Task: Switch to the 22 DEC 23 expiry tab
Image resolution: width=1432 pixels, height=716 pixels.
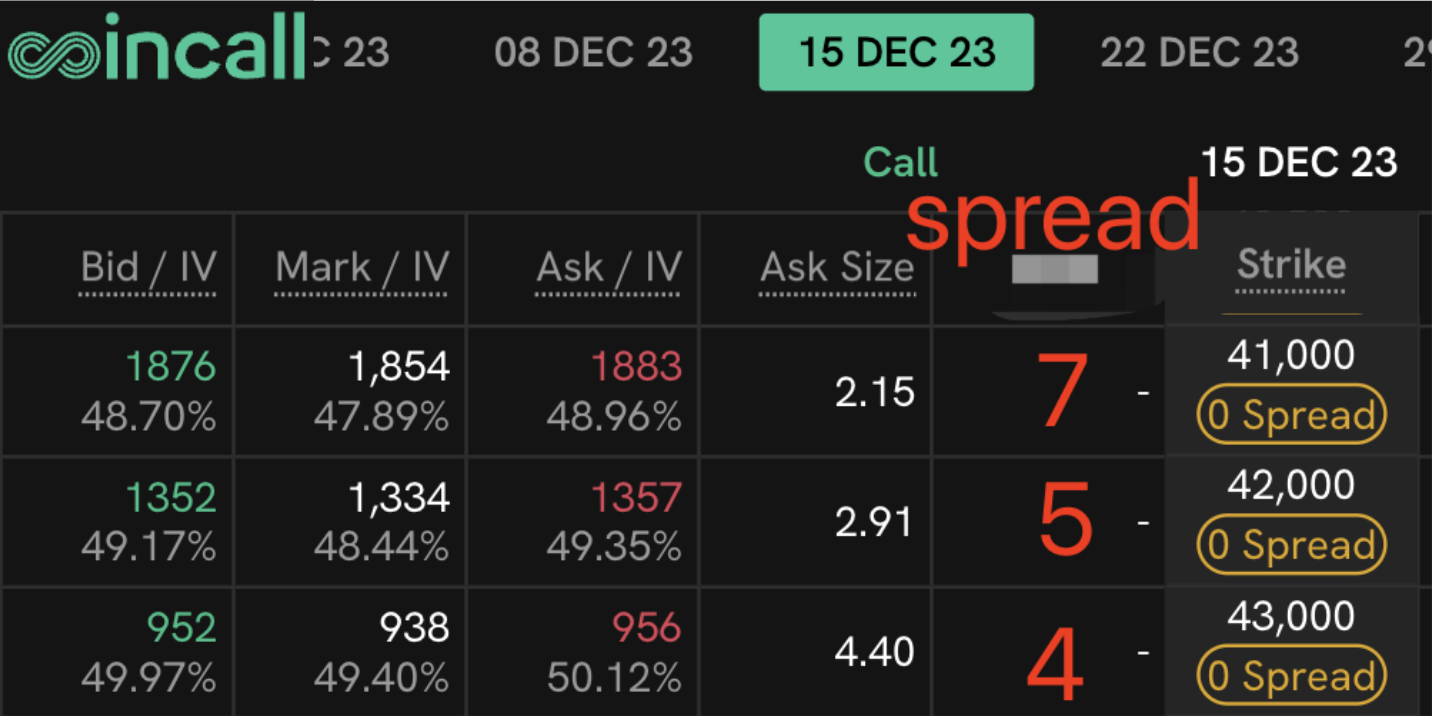Action: tap(1198, 52)
